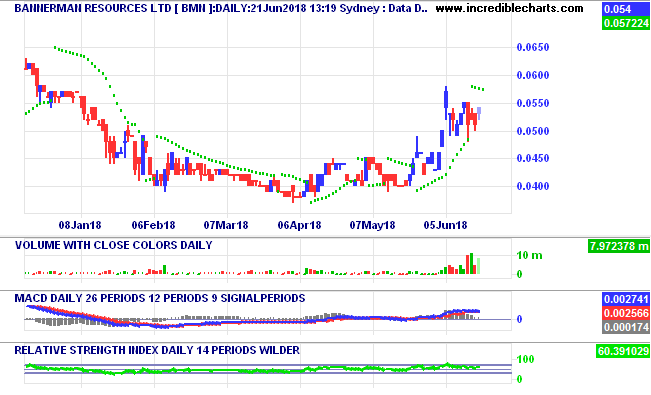651x395 pixels.
Task: Click the 10 m volume axis label
Action: click(529, 255)
